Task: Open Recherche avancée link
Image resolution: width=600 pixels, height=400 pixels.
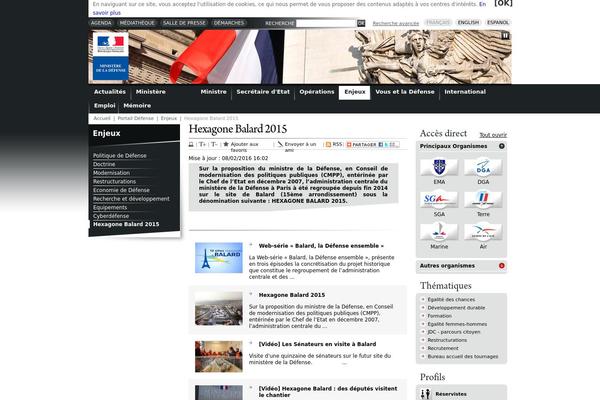Action: [x=396, y=23]
